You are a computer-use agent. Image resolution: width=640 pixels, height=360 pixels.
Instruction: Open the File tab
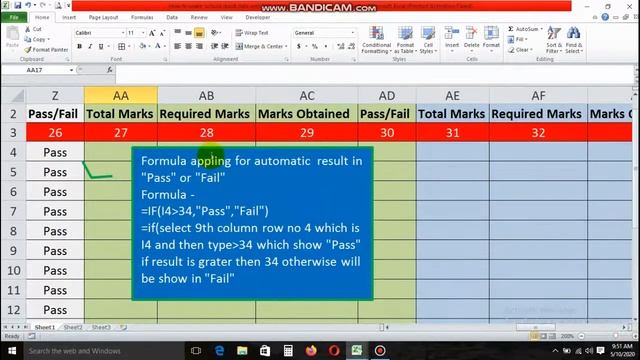pyautogui.click(x=14, y=18)
